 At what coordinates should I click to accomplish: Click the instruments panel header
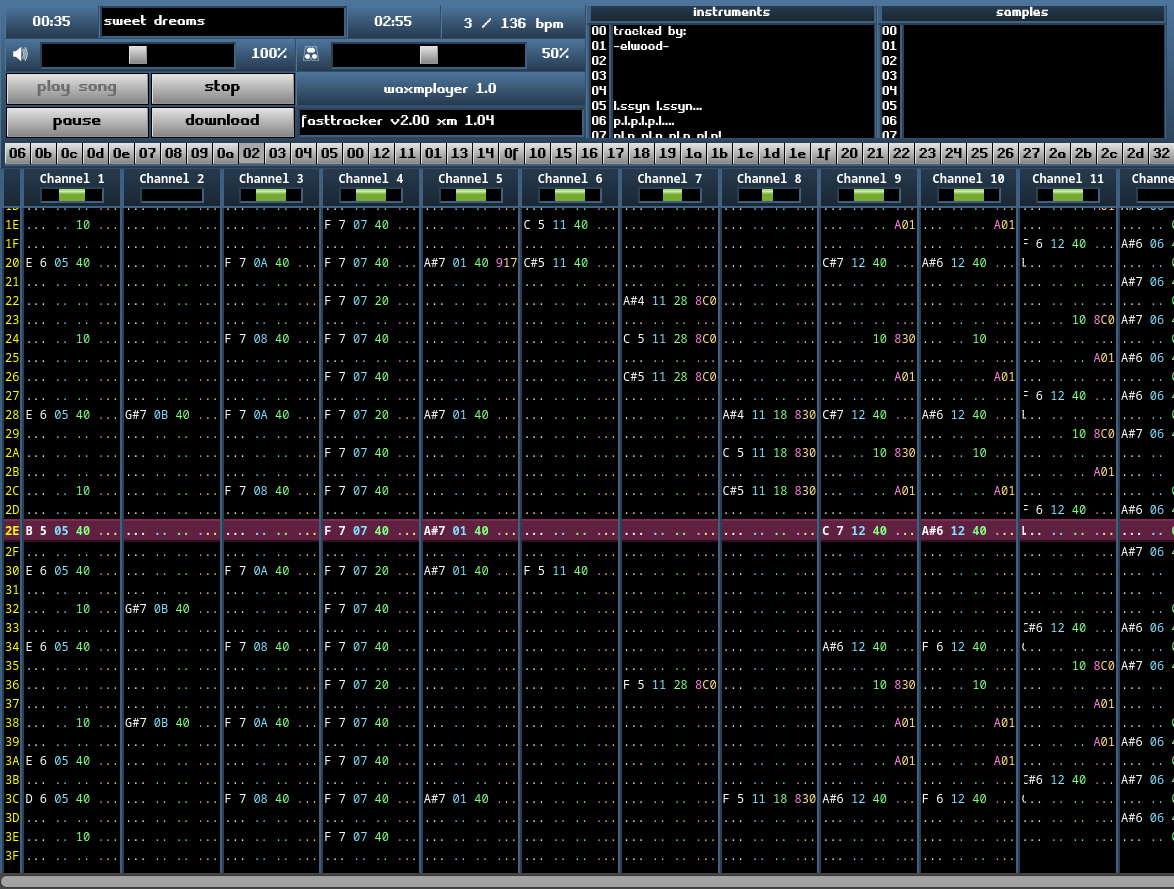(x=732, y=13)
